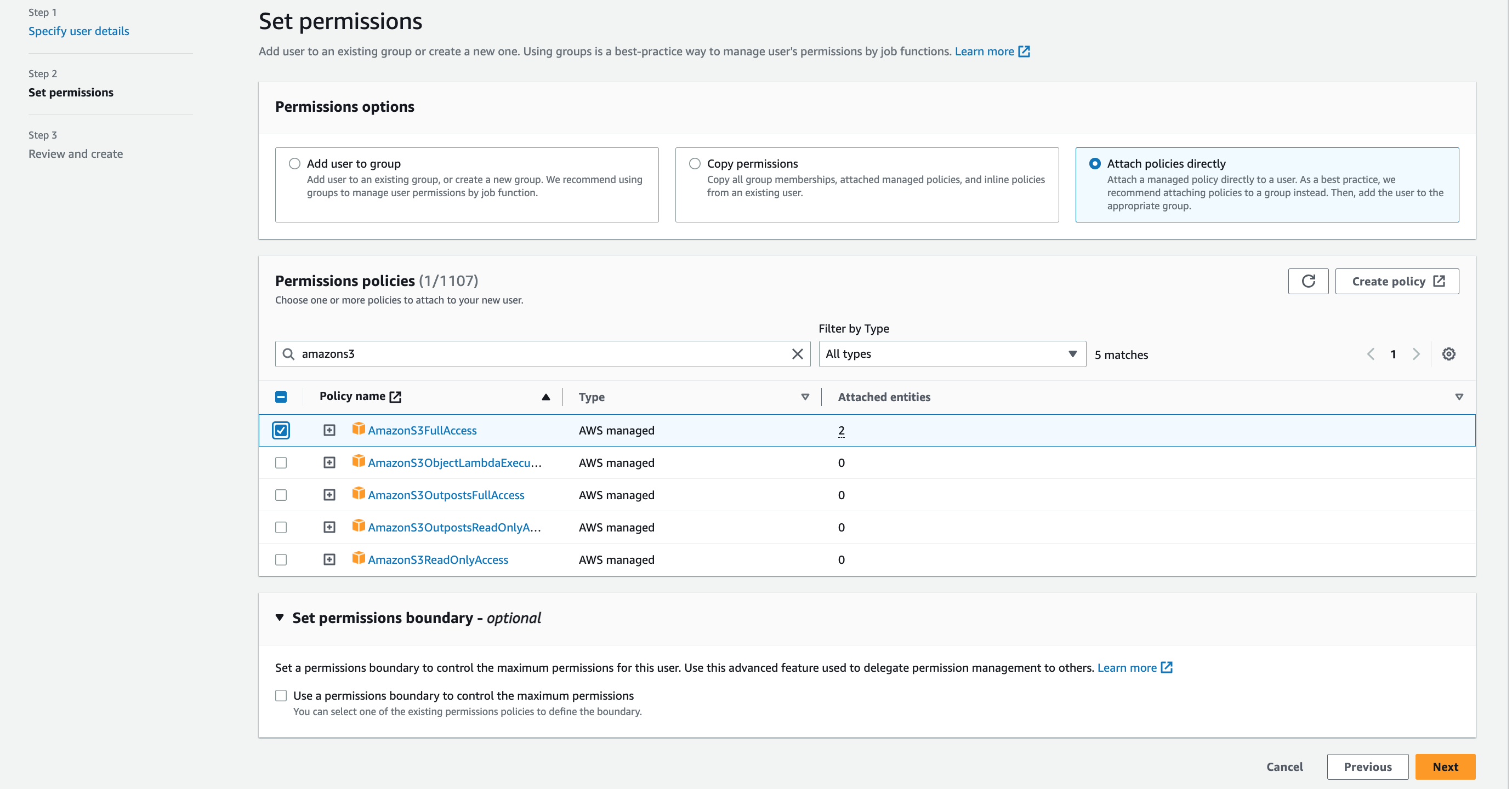
Task: Open Learn more link in permissions boundary section
Action: pyautogui.click(x=1127, y=667)
